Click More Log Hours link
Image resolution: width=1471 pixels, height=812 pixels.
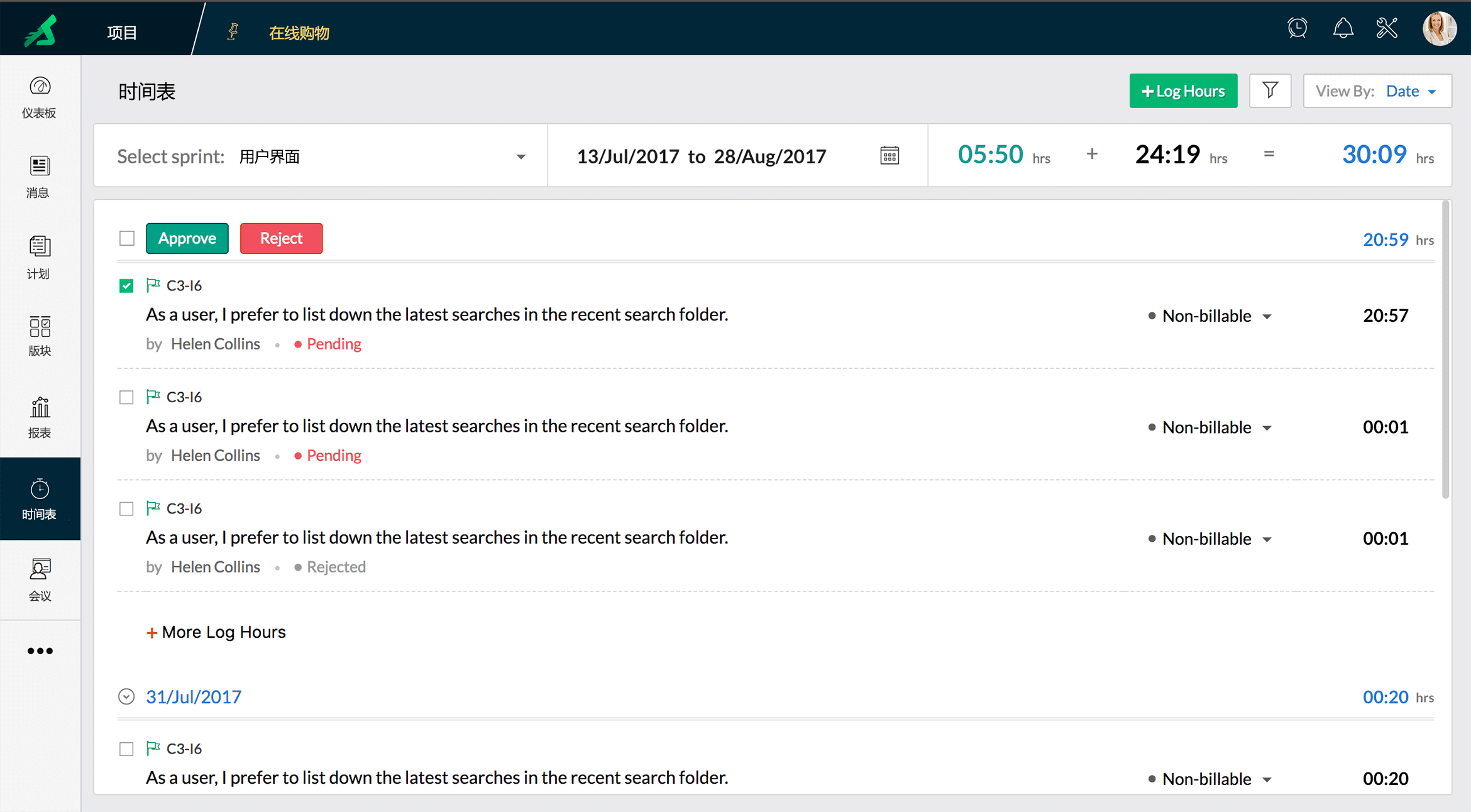216,632
